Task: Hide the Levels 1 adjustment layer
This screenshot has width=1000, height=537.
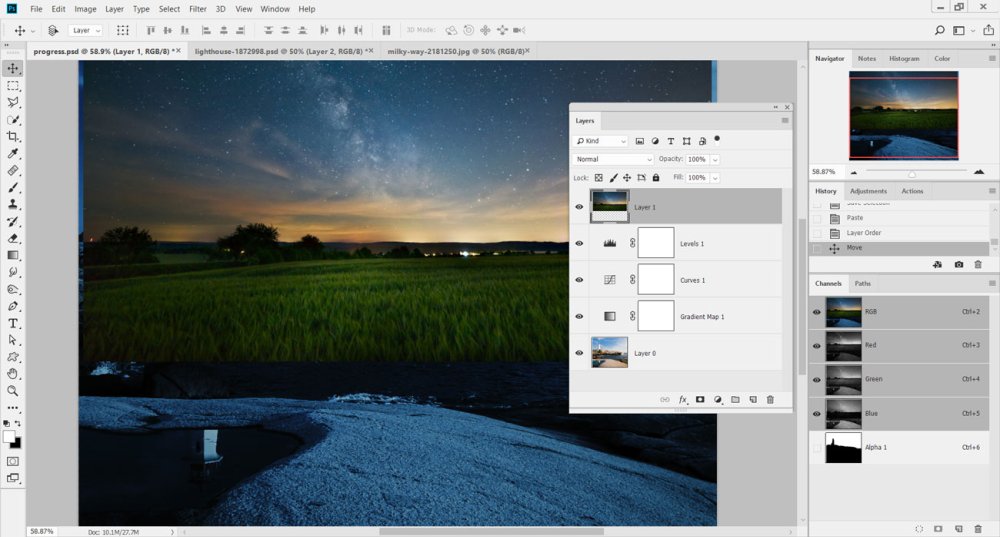Action: tap(579, 243)
